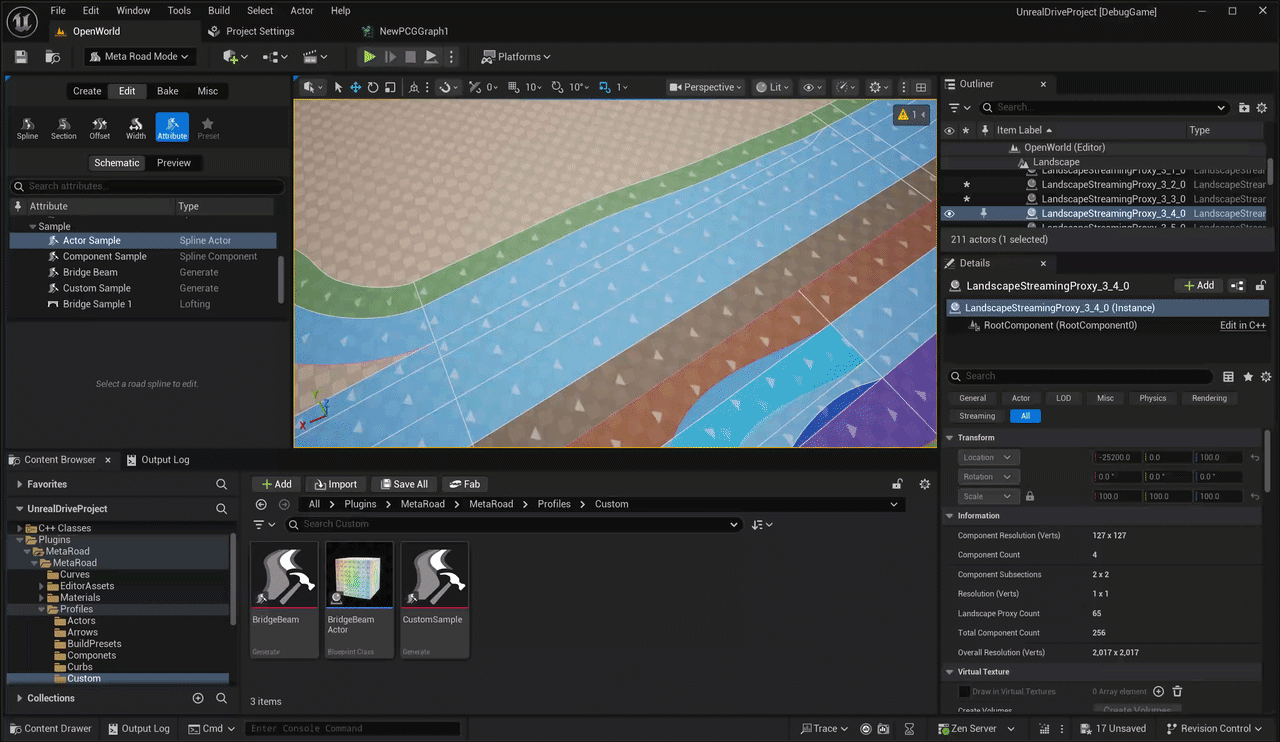Toggle visibility of LandscapeStreamingProxy_3_4_0
This screenshot has width=1280, height=742.
point(950,213)
